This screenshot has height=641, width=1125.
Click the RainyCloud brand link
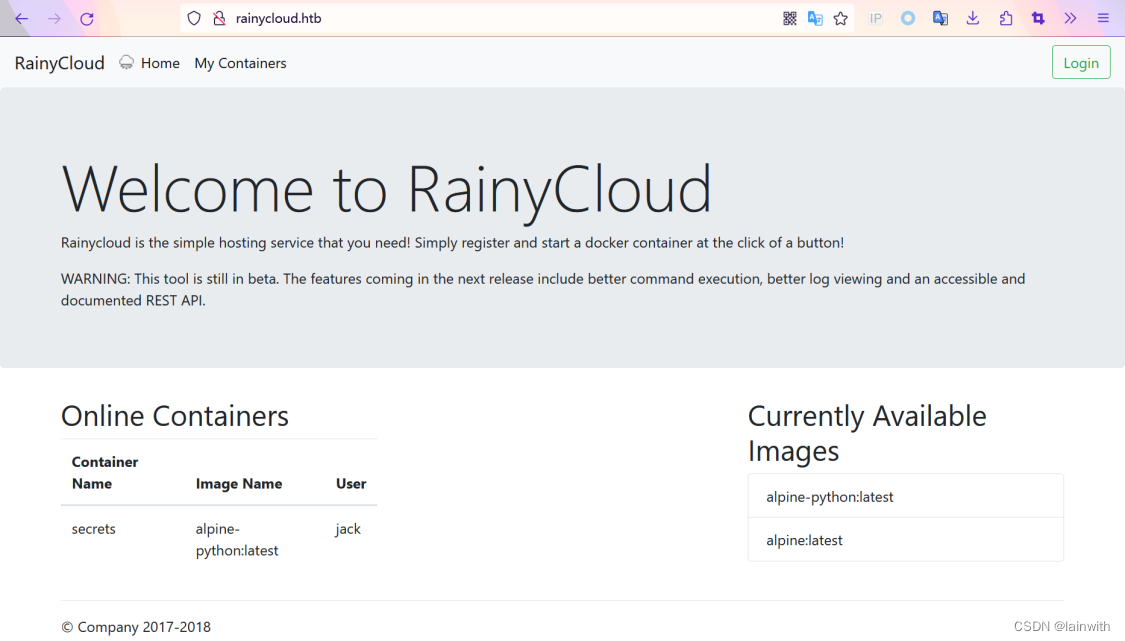(60, 63)
